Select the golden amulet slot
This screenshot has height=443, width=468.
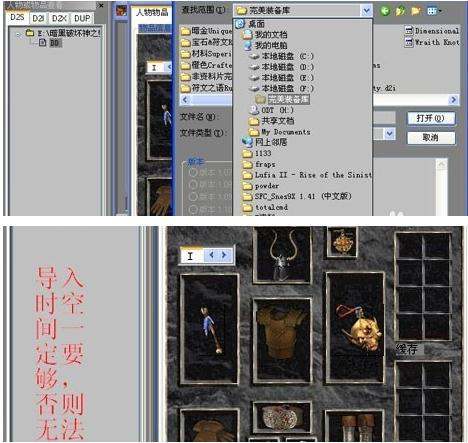pyautogui.click(x=342, y=242)
